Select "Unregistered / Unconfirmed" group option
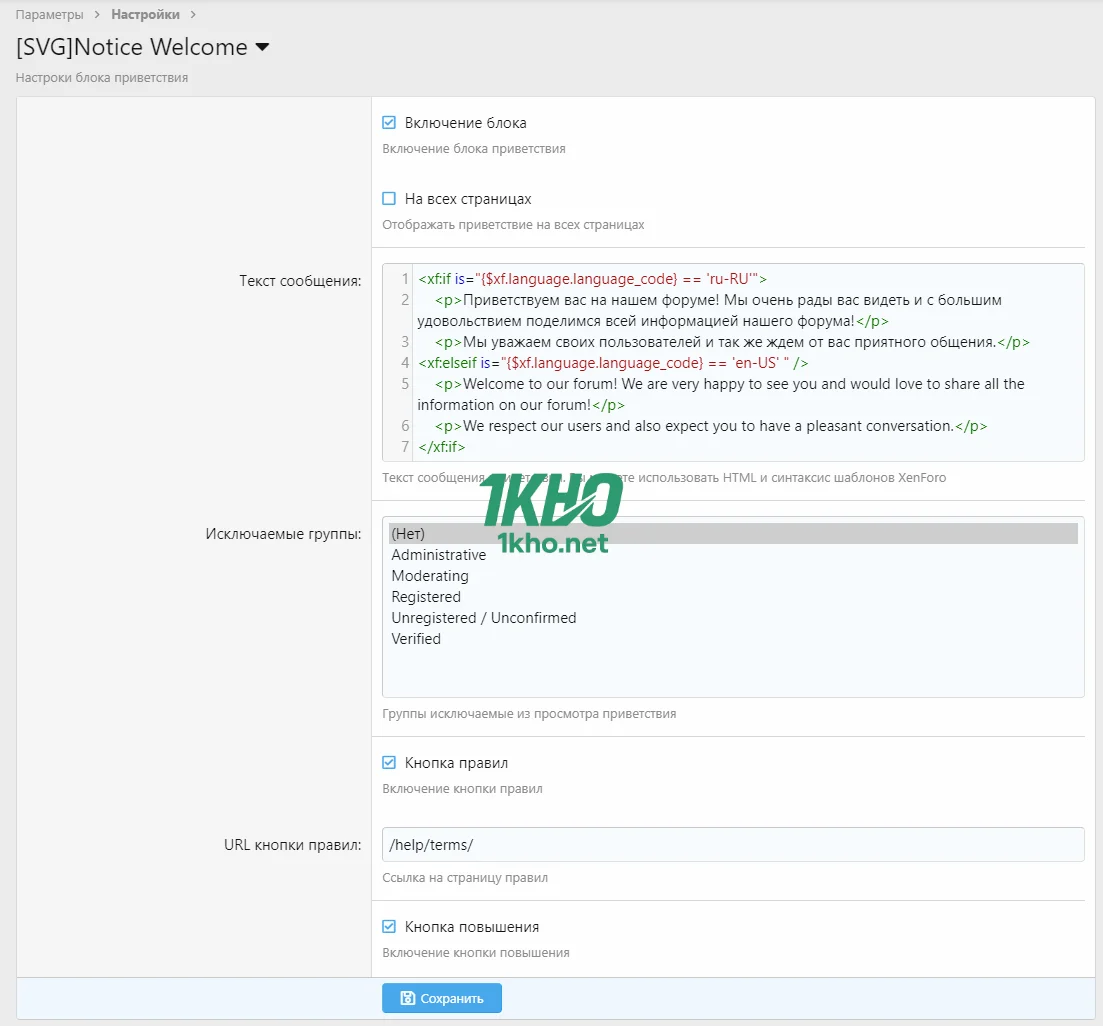Image resolution: width=1103 pixels, height=1026 pixels. [x=484, y=618]
